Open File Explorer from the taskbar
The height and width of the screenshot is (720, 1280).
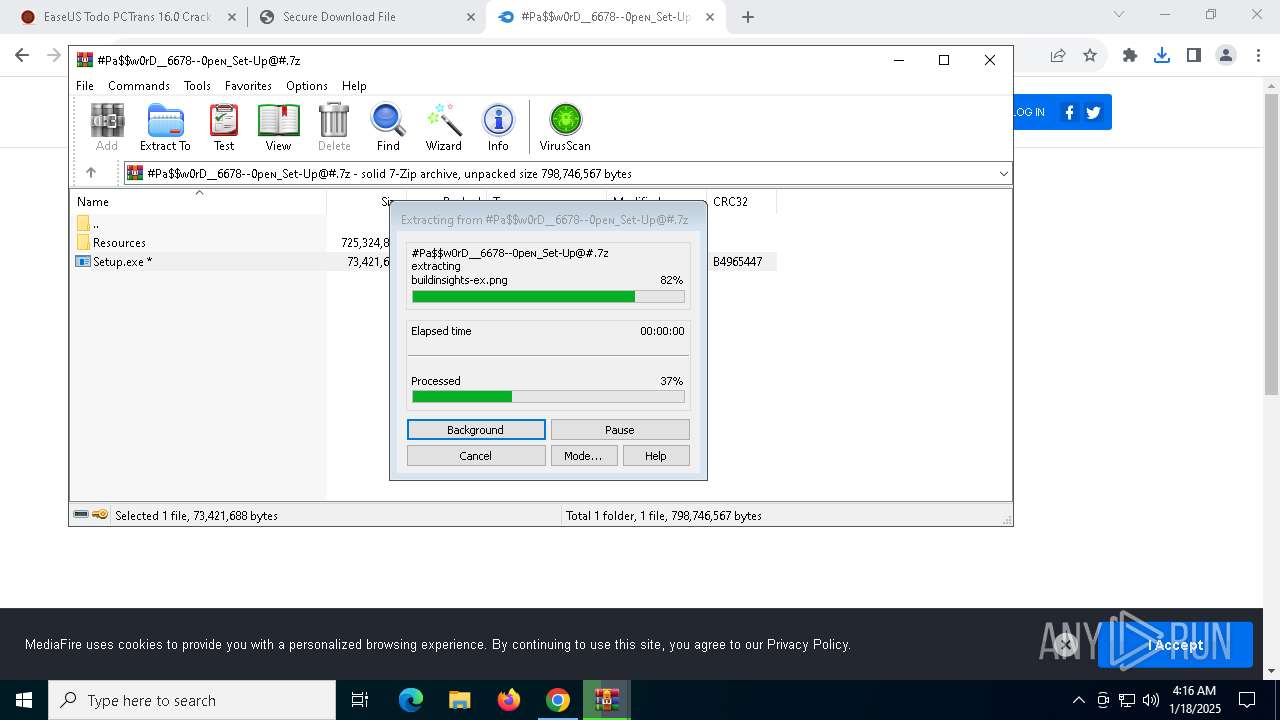pos(459,700)
